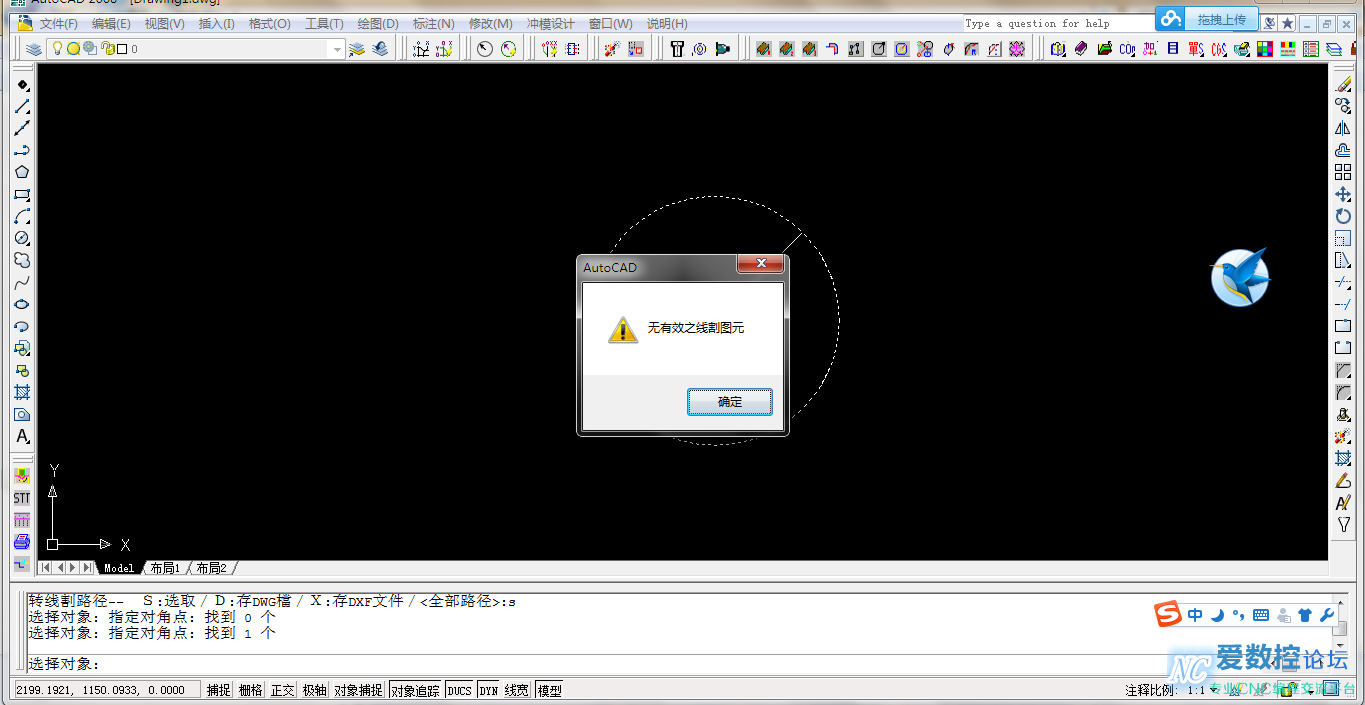The image size is (1365, 705).
Task: Select the Chamfer tool in right toolbar
Action: pyautogui.click(x=1343, y=370)
